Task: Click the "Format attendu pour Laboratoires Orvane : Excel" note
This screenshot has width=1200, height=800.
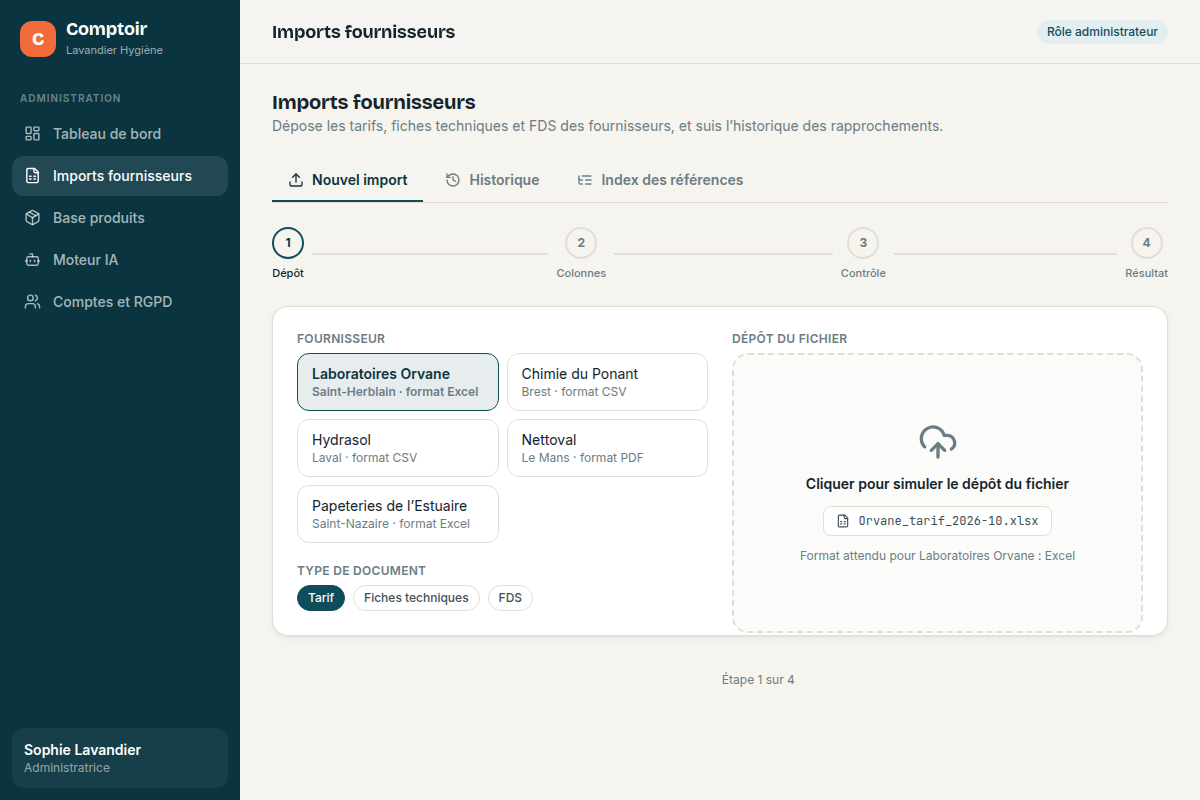Action: [x=937, y=556]
